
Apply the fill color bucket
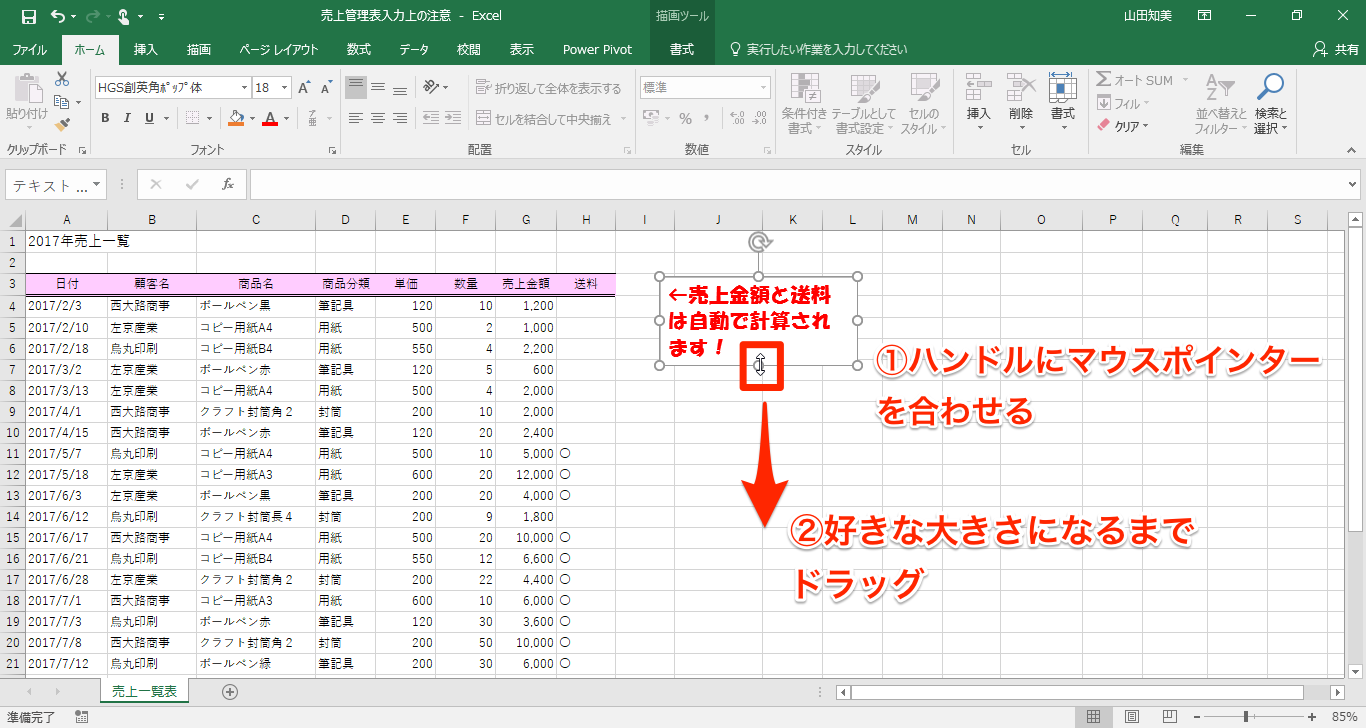pos(236,118)
